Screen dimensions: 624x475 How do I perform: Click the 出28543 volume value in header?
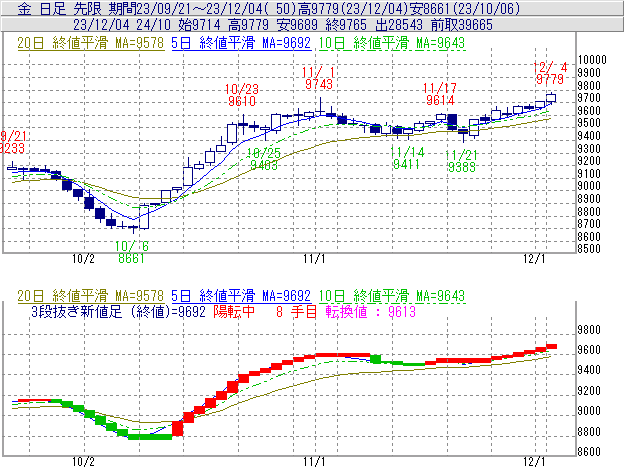pos(399,25)
